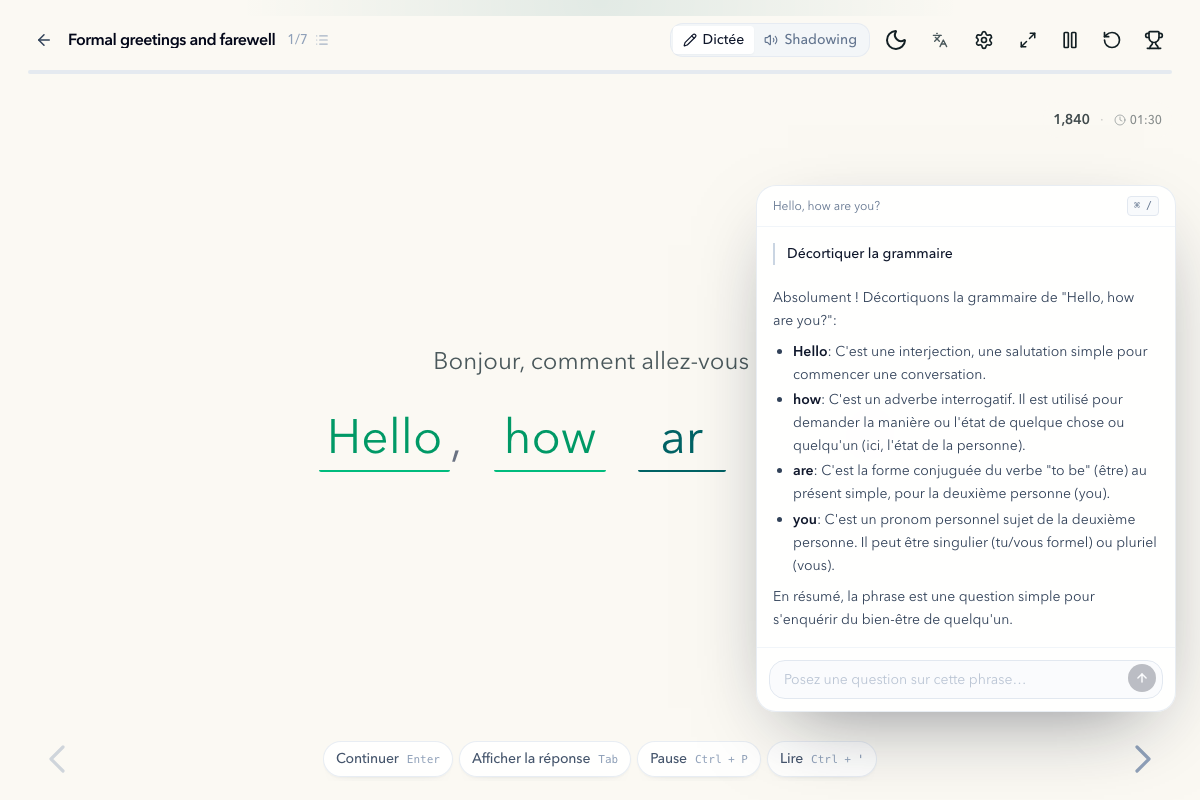
Task: Click the translation "Bonjour, comment allez-vous"
Action: [591, 361]
